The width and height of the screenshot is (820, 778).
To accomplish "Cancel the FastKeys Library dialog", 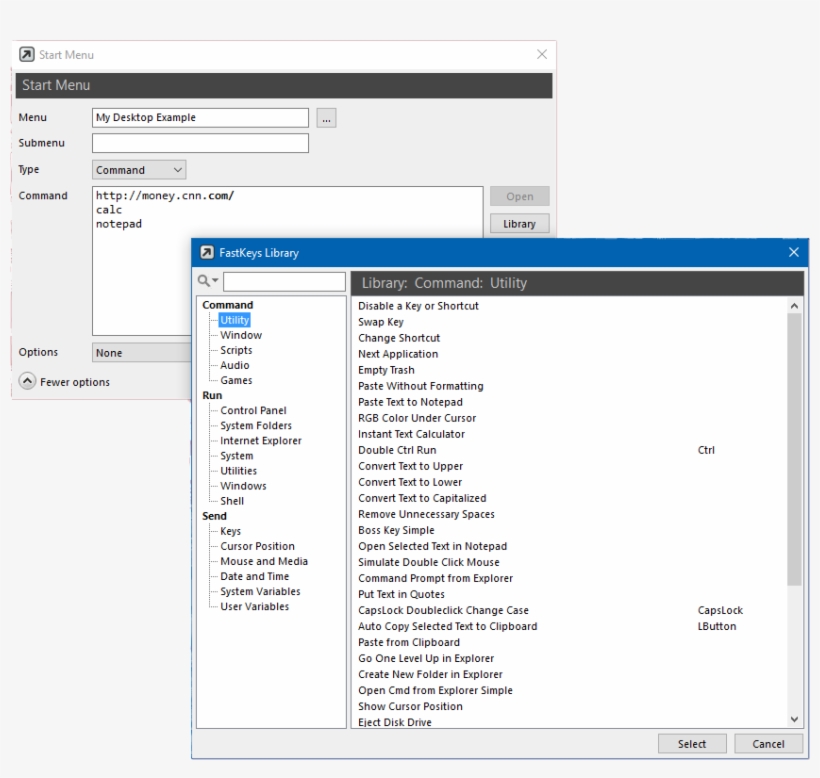I will click(768, 743).
